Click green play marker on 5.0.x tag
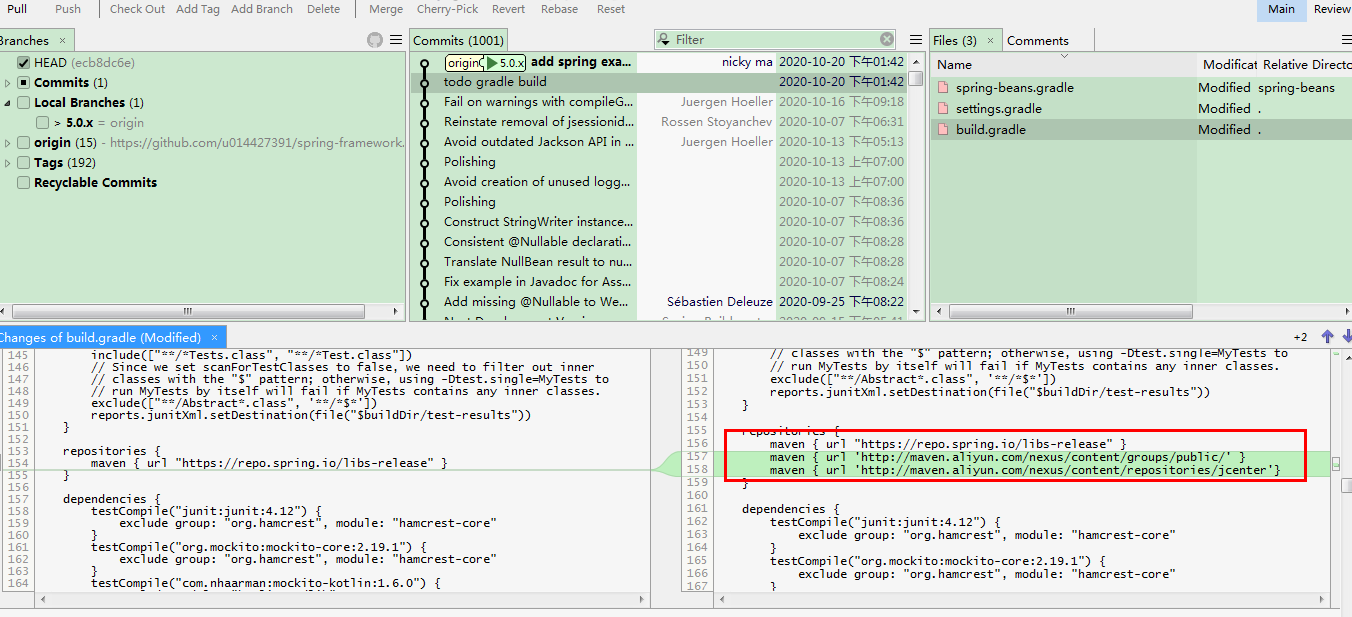Screen dimensions: 1352x617 click(x=492, y=63)
